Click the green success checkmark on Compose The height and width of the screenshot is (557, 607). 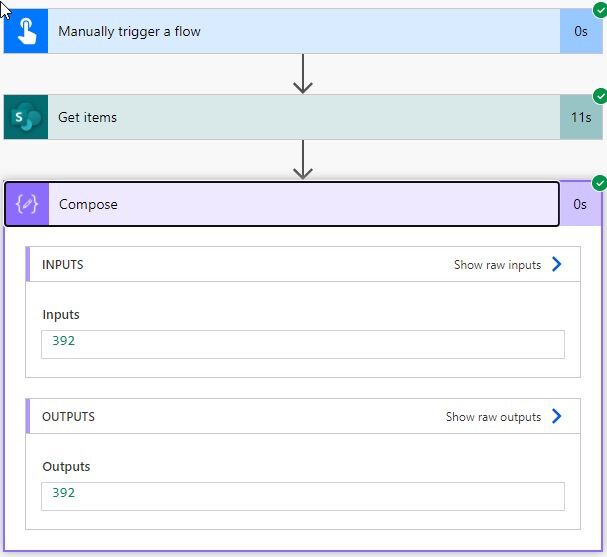(600, 183)
